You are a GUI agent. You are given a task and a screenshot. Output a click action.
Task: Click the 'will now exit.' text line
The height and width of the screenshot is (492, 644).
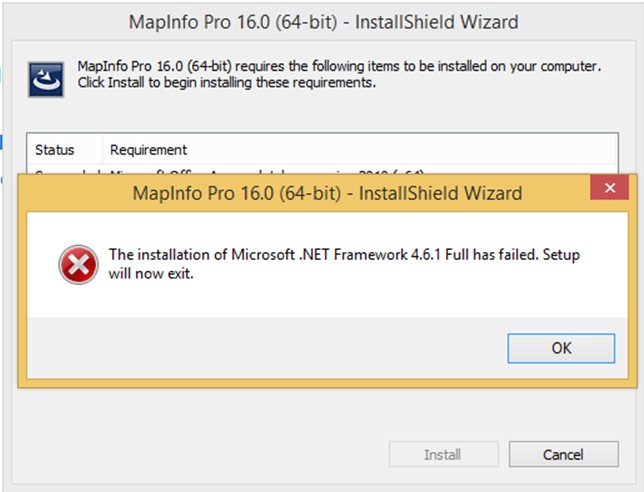[150, 273]
